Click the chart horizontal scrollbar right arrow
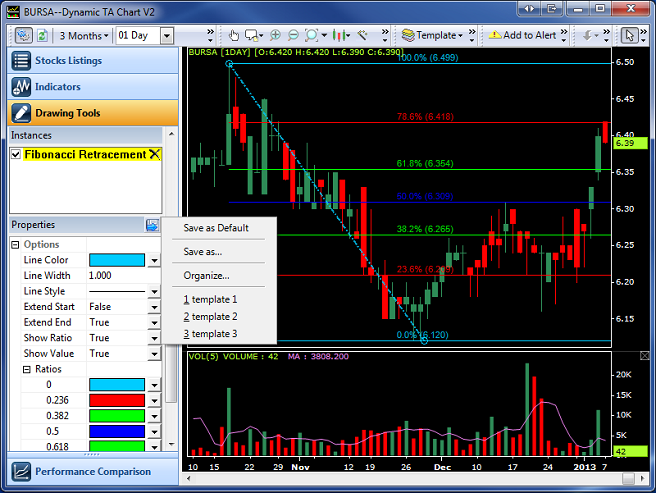 643,478
